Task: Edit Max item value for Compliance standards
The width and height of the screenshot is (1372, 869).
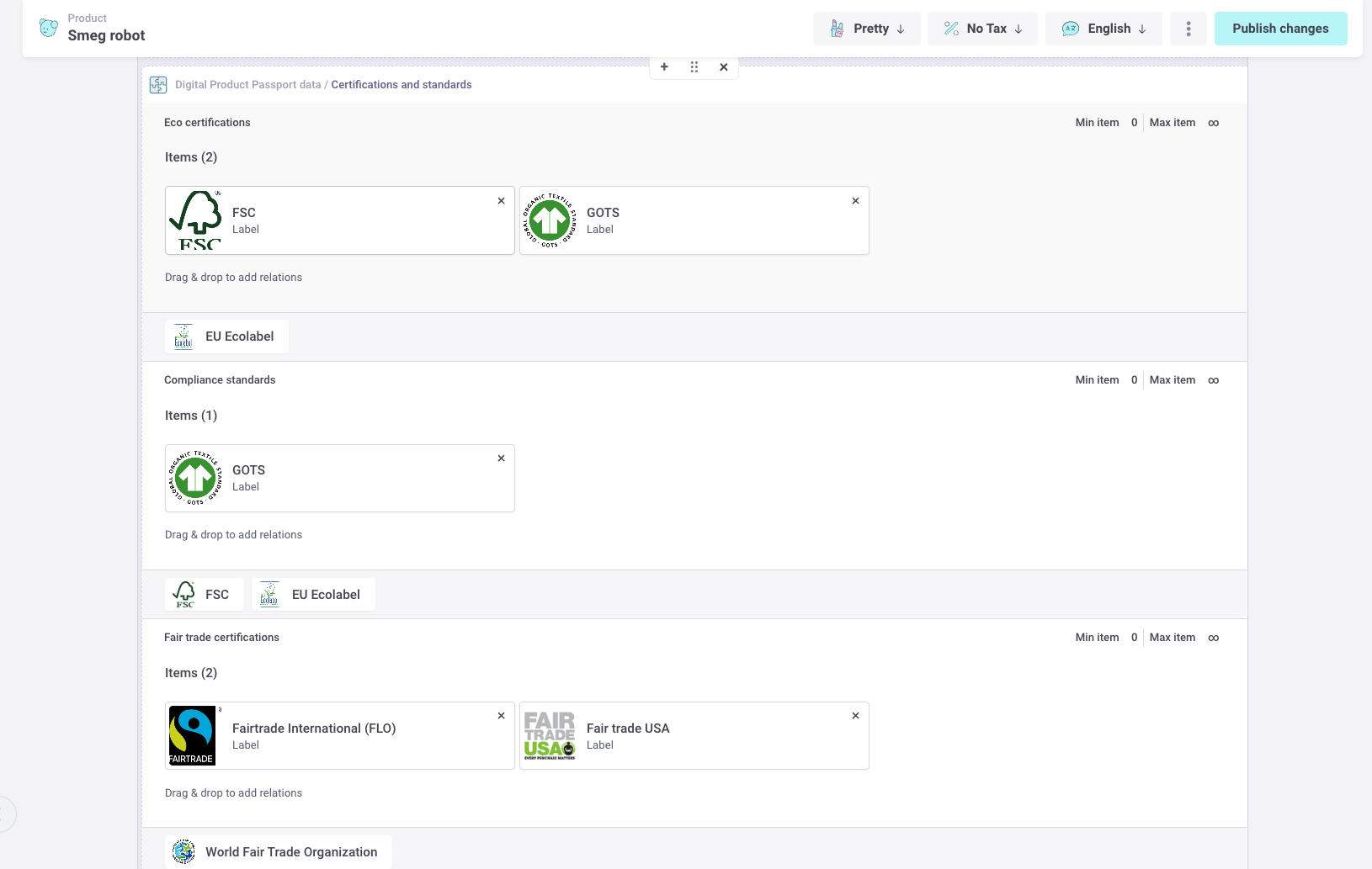Action: 1213,380
